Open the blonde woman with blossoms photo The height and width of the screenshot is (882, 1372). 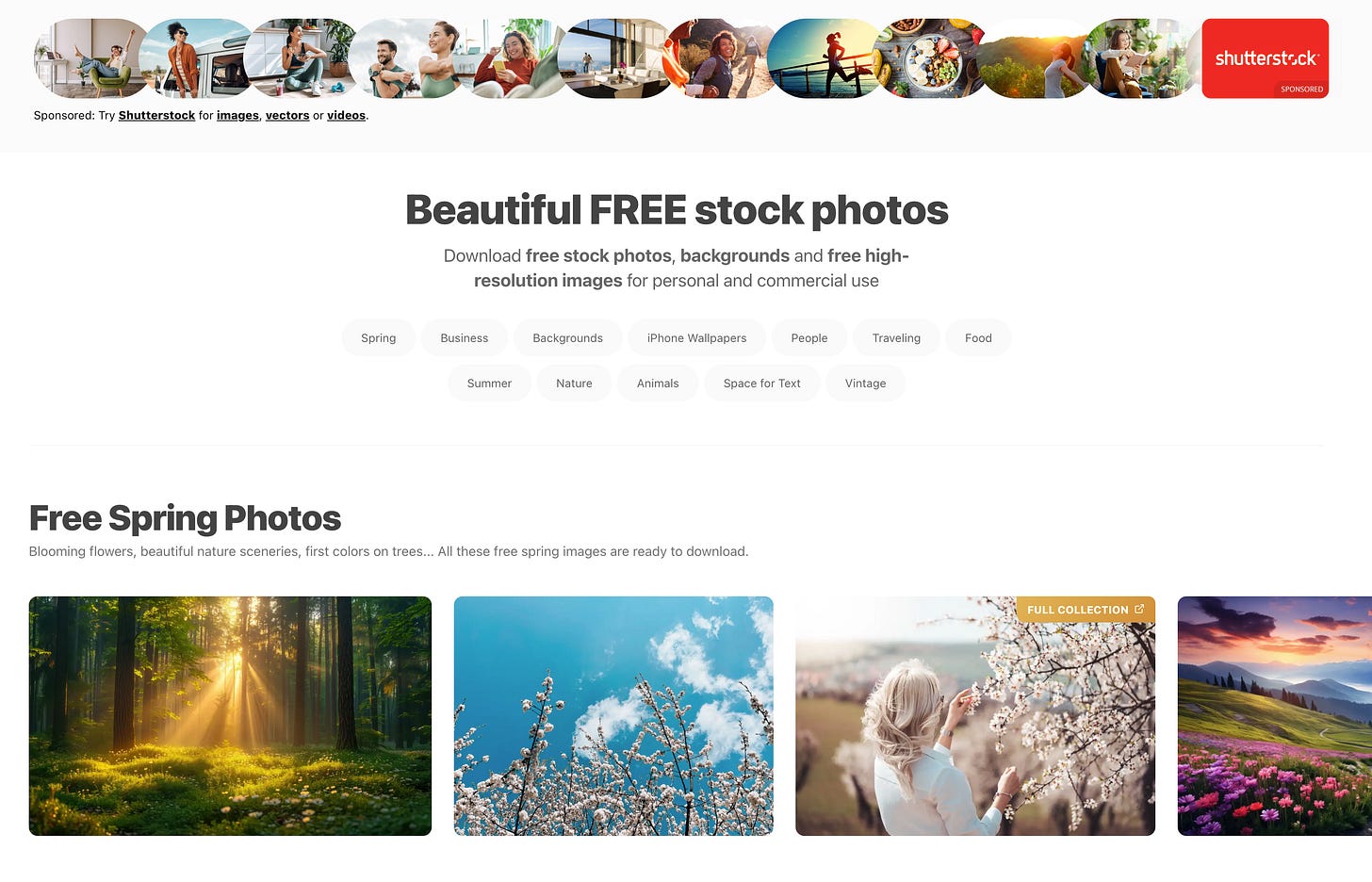(975, 716)
